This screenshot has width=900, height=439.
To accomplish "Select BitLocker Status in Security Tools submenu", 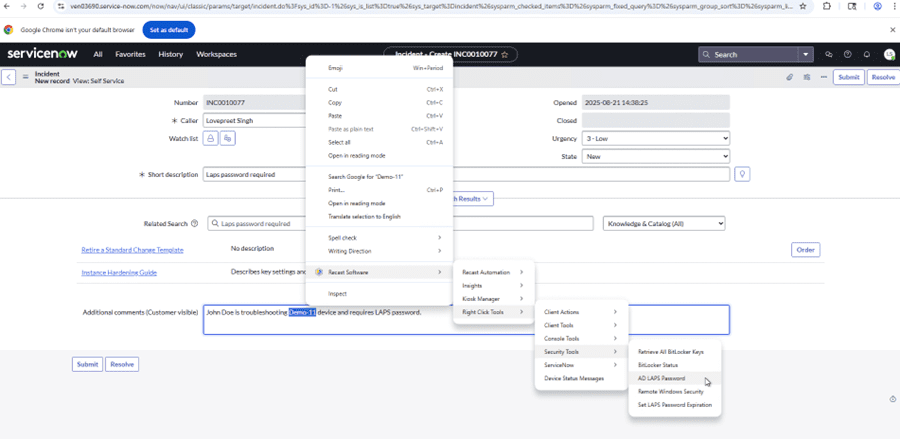I will click(x=657, y=365).
